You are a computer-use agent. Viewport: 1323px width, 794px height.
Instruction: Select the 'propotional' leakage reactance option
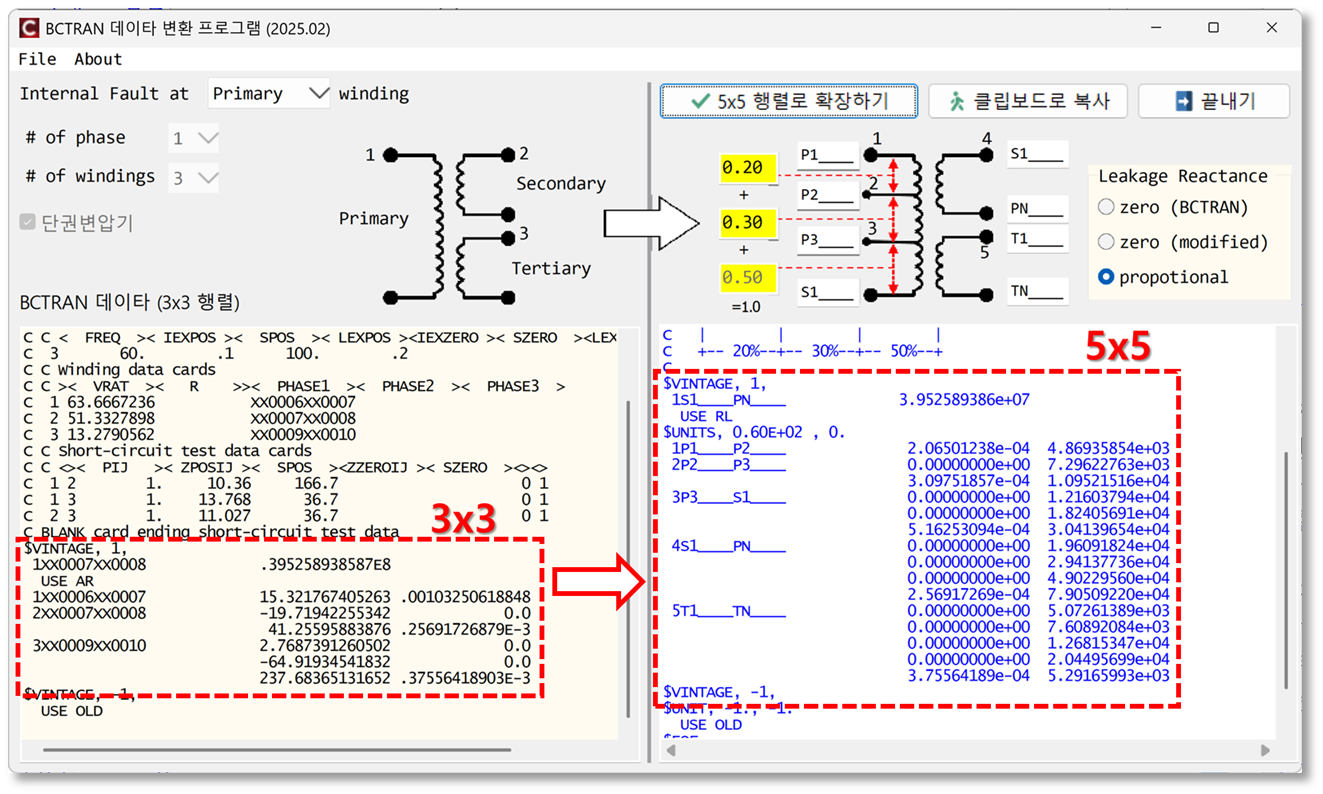click(x=1163, y=277)
